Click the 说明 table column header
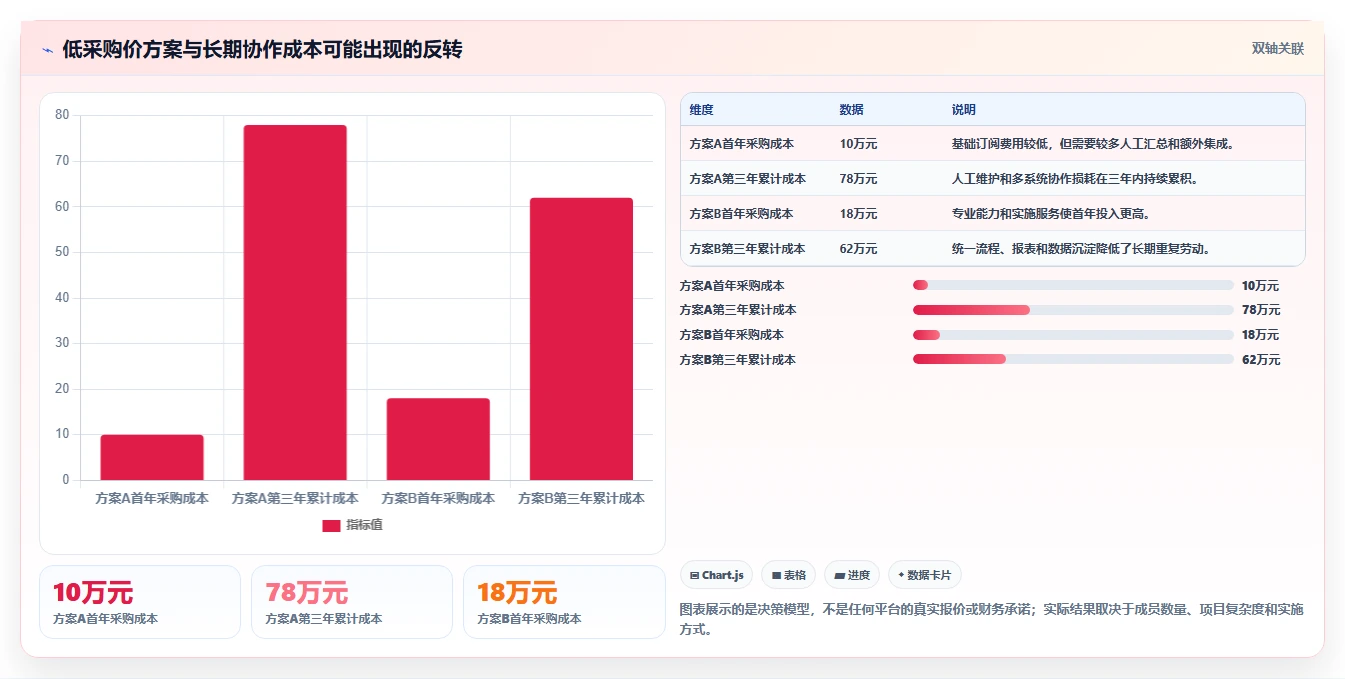1345x679 pixels. pyautogui.click(x=964, y=110)
